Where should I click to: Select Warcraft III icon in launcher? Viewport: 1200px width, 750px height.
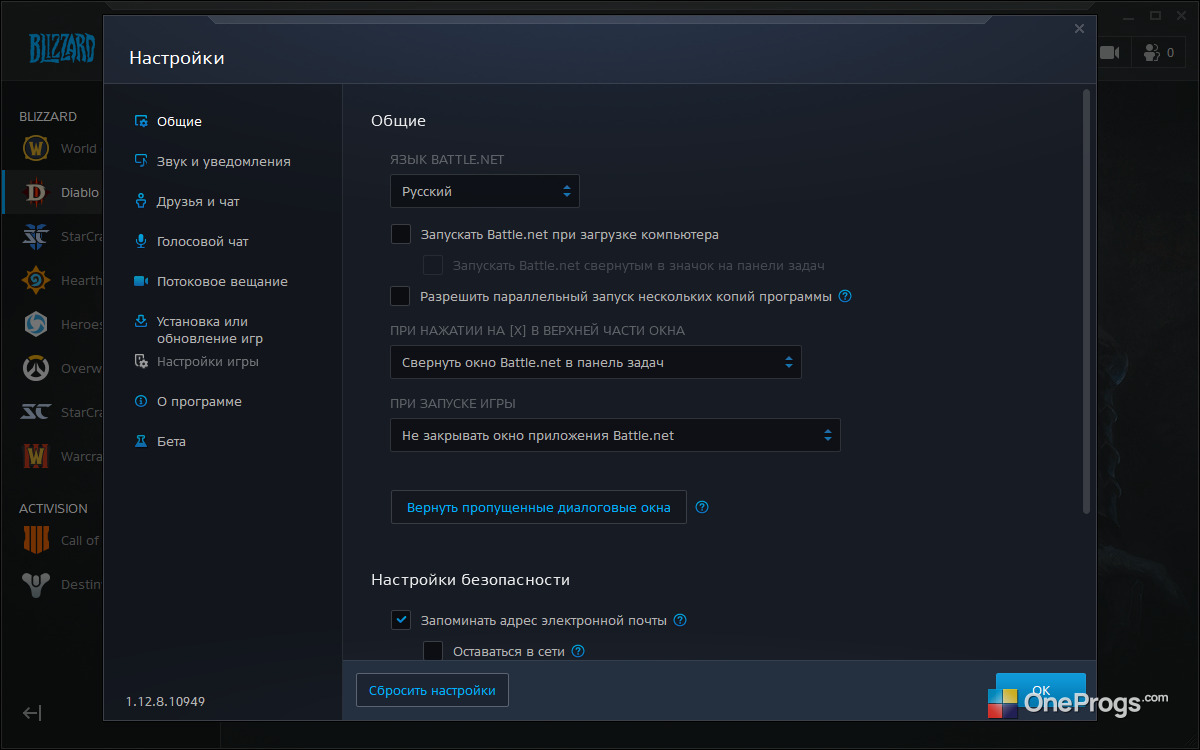(x=36, y=456)
